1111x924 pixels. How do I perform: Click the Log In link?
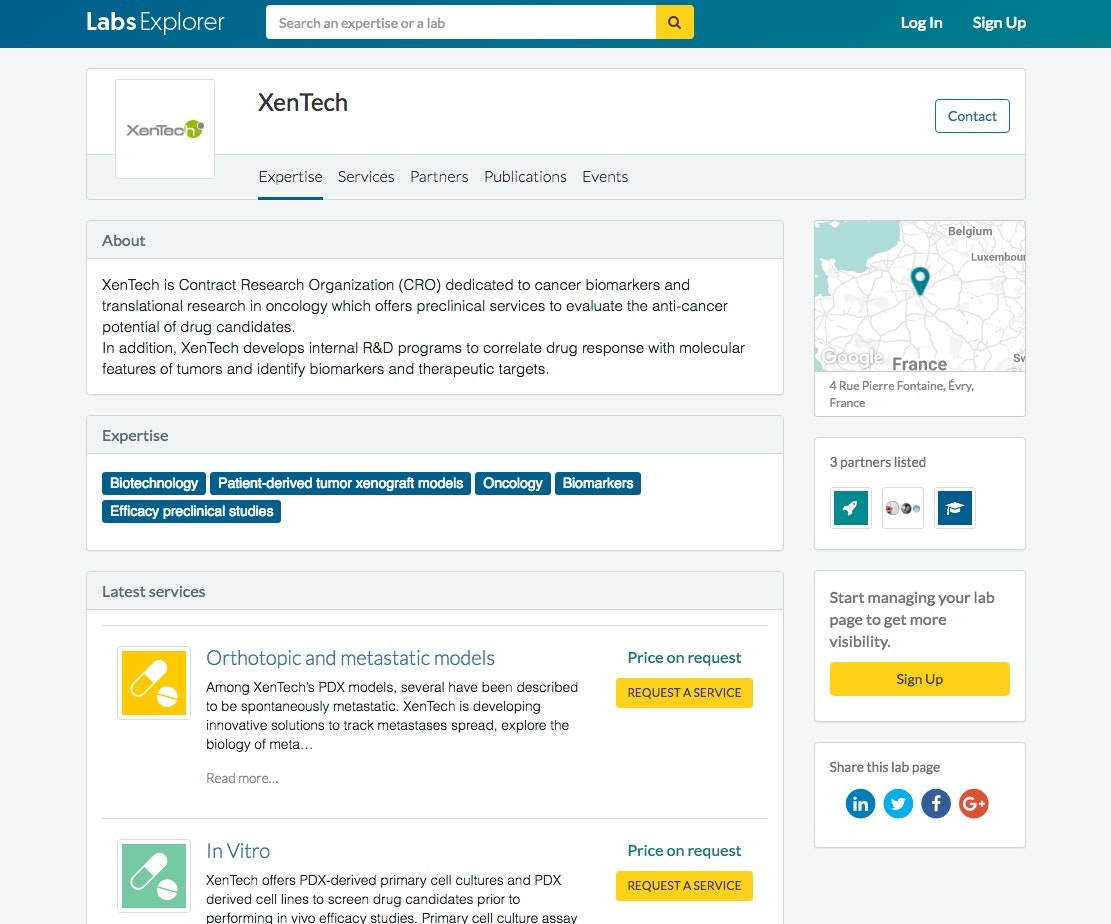point(921,23)
